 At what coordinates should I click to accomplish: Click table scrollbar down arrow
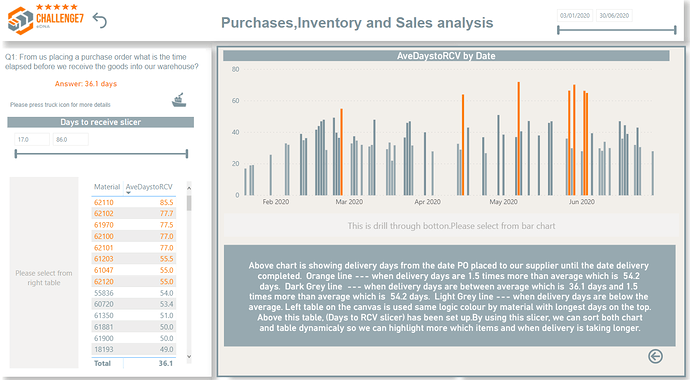pos(189,357)
